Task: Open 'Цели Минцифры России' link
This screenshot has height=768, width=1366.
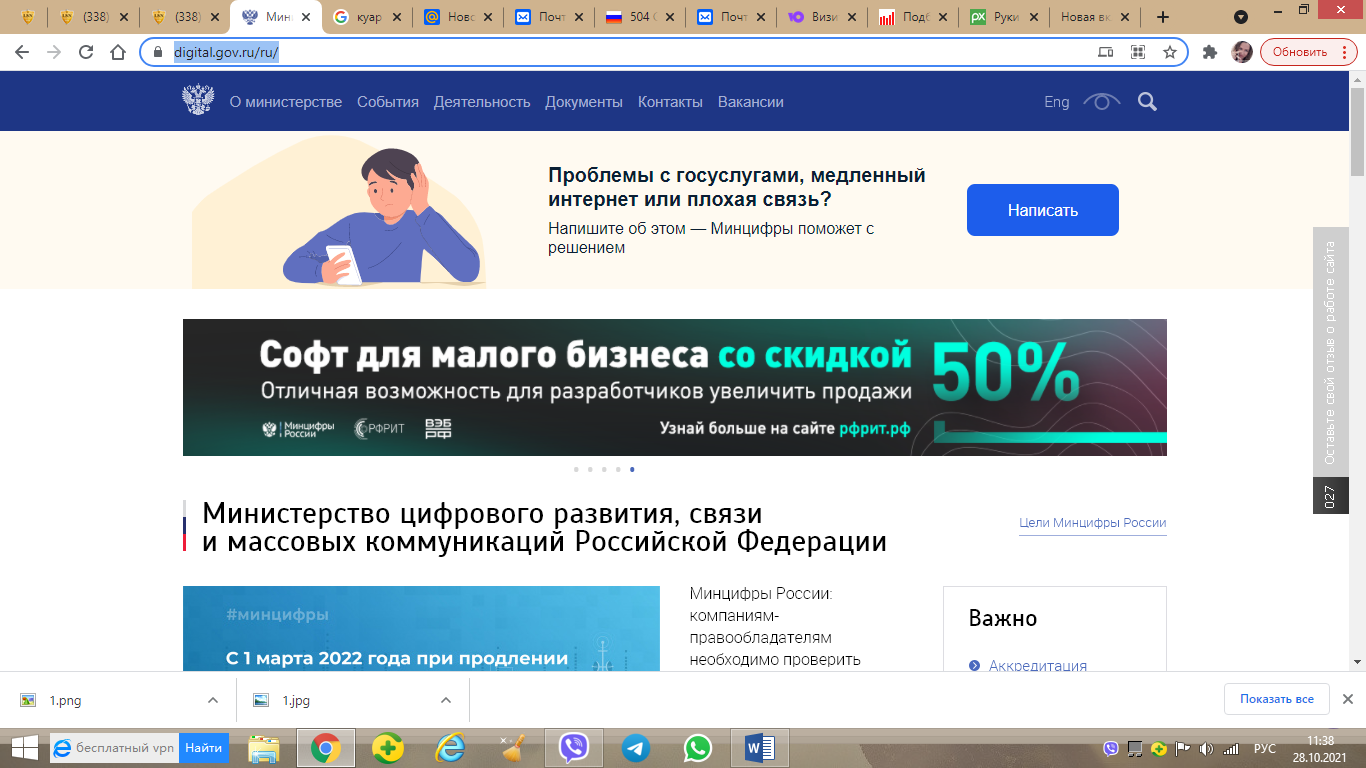Action: [x=1093, y=523]
